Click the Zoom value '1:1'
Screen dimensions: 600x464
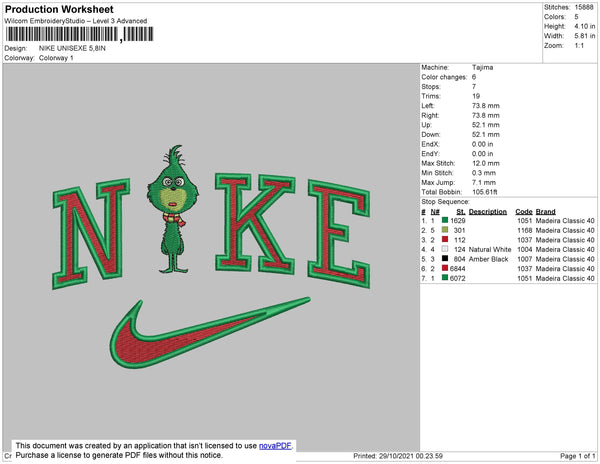pyautogui.click(x=579, y=46)
